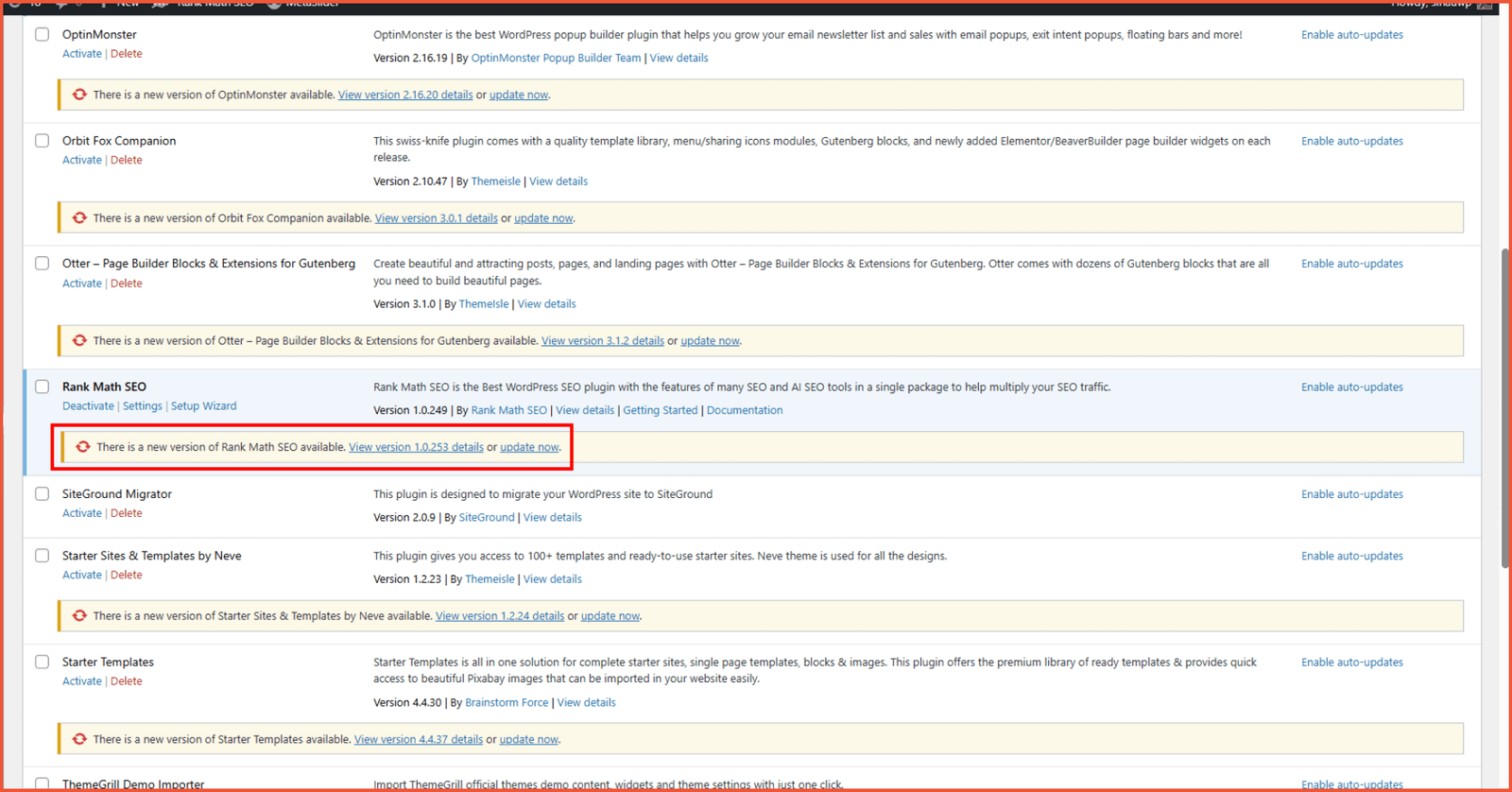
Task: Click the update icon in OptinMonster notice
Action: tap(79, 95)
